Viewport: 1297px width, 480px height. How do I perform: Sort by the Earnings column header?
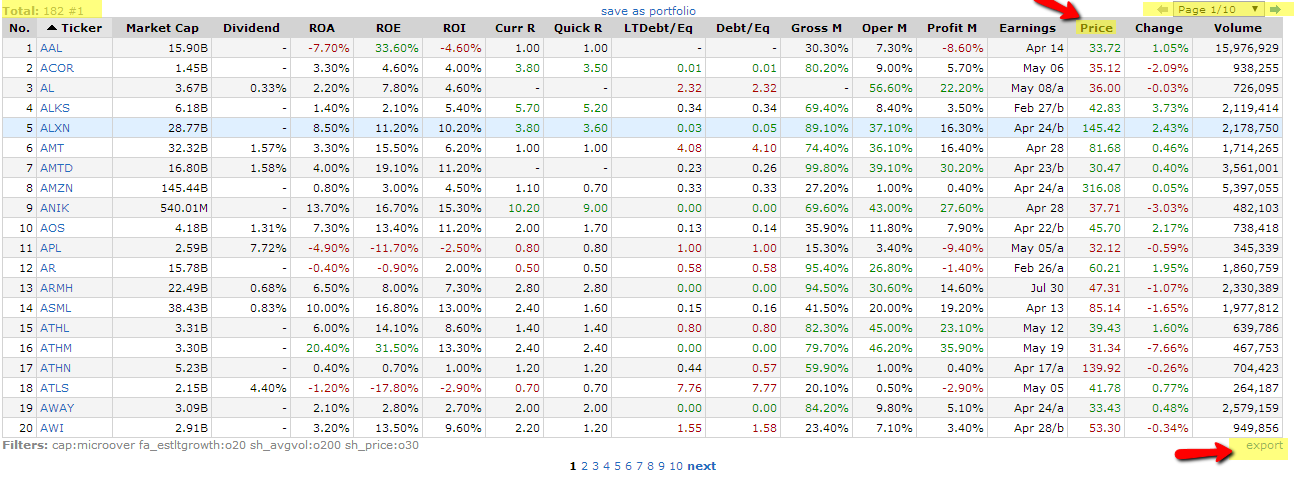(x=1027, y=28)
